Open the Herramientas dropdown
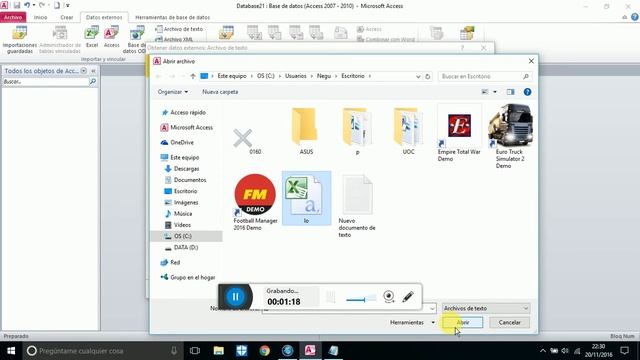This screenshot has height=360, width=640. 412,322
